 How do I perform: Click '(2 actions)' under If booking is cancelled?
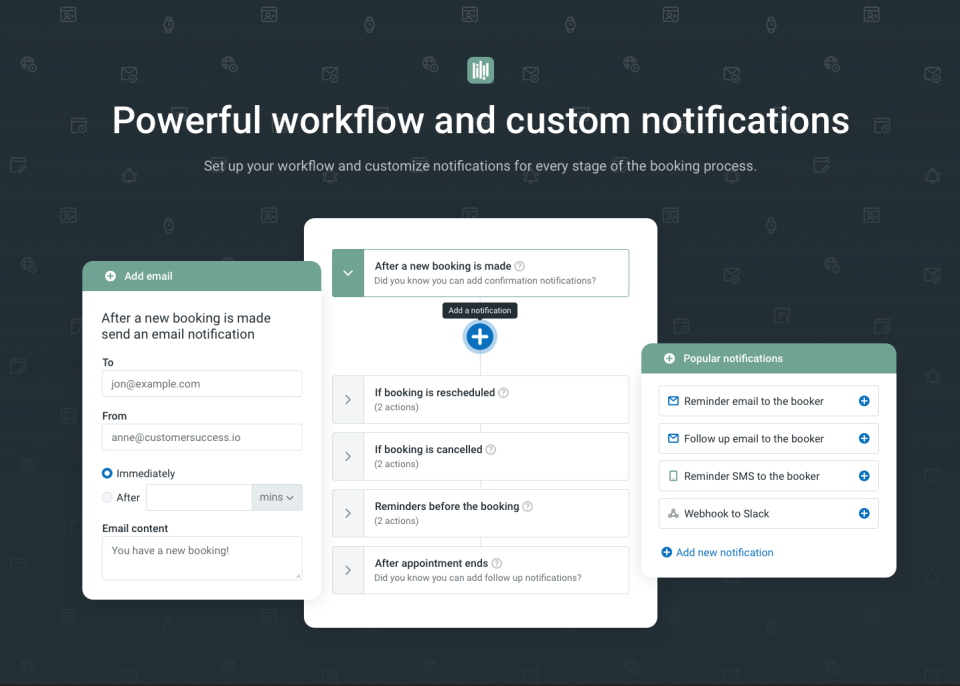pos(397,464)
